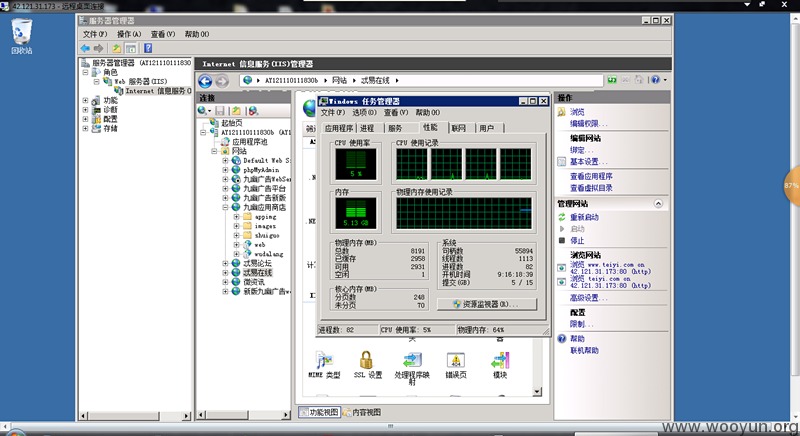Screen dimensions: 800x436
Task: Click the help icon beside the IIS address bar
Action: coord(656,80)
